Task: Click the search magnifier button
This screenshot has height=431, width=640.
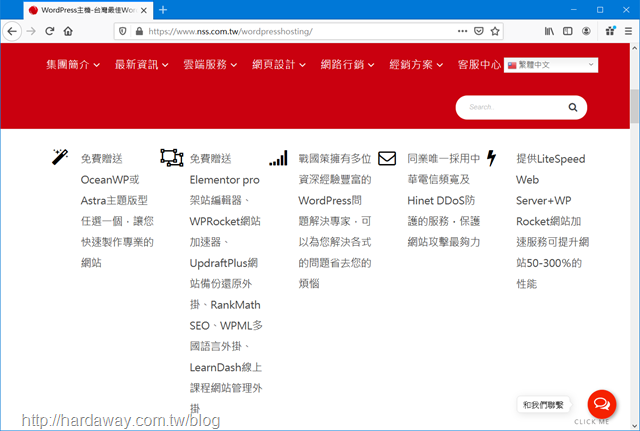Action: 573,107
